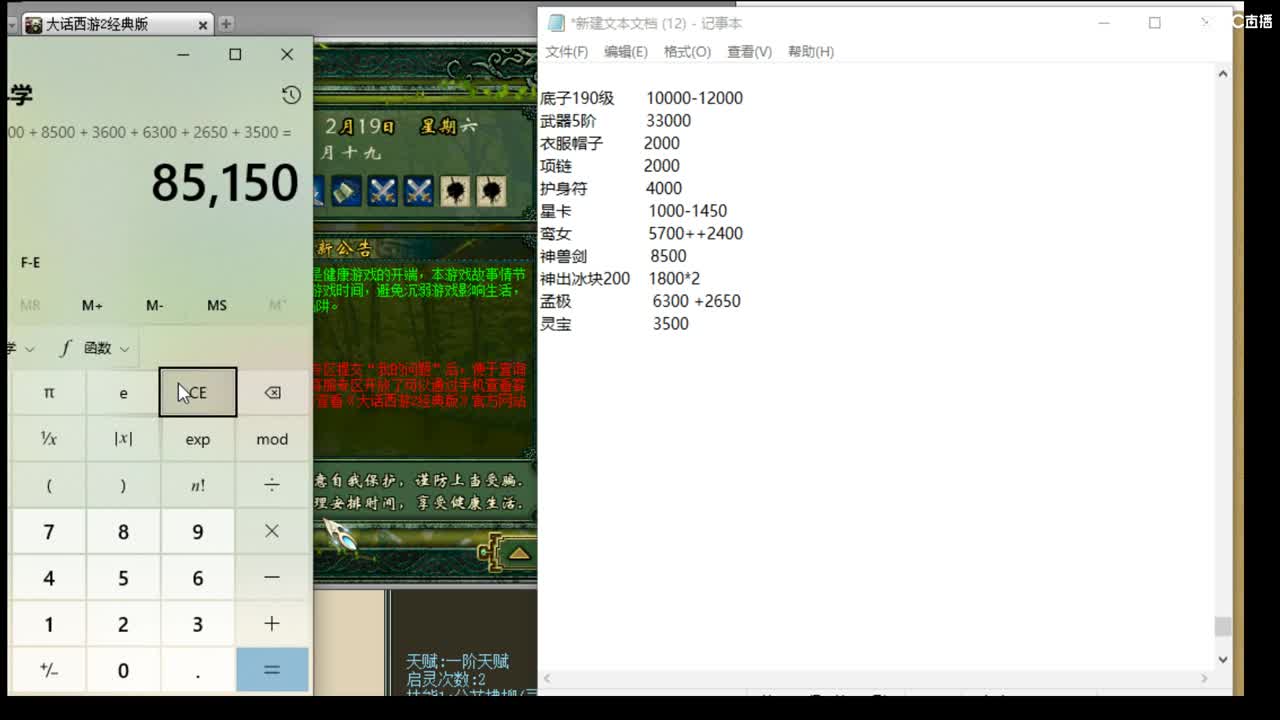The image size is (1280, 720).
Task: Open the 编辑(E) menu in Notepad
Action: (x=626, y=51)
